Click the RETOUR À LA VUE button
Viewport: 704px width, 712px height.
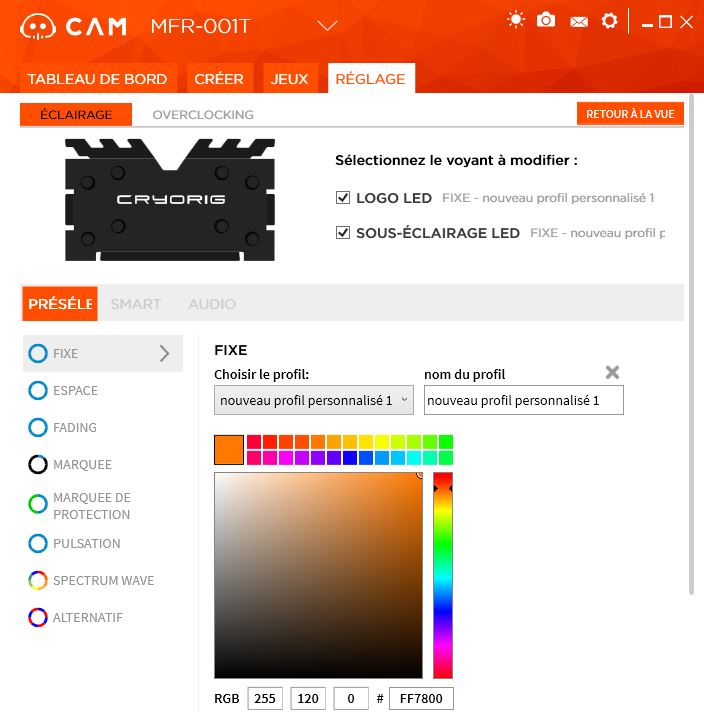pos(630,114)
